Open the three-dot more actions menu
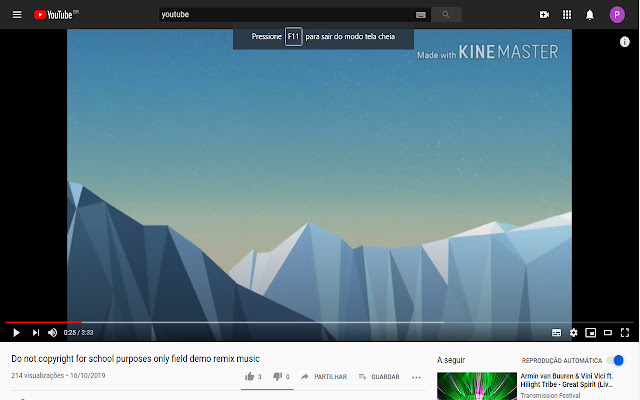This screenshot has height=400, width=640. (x=416, y=377)
